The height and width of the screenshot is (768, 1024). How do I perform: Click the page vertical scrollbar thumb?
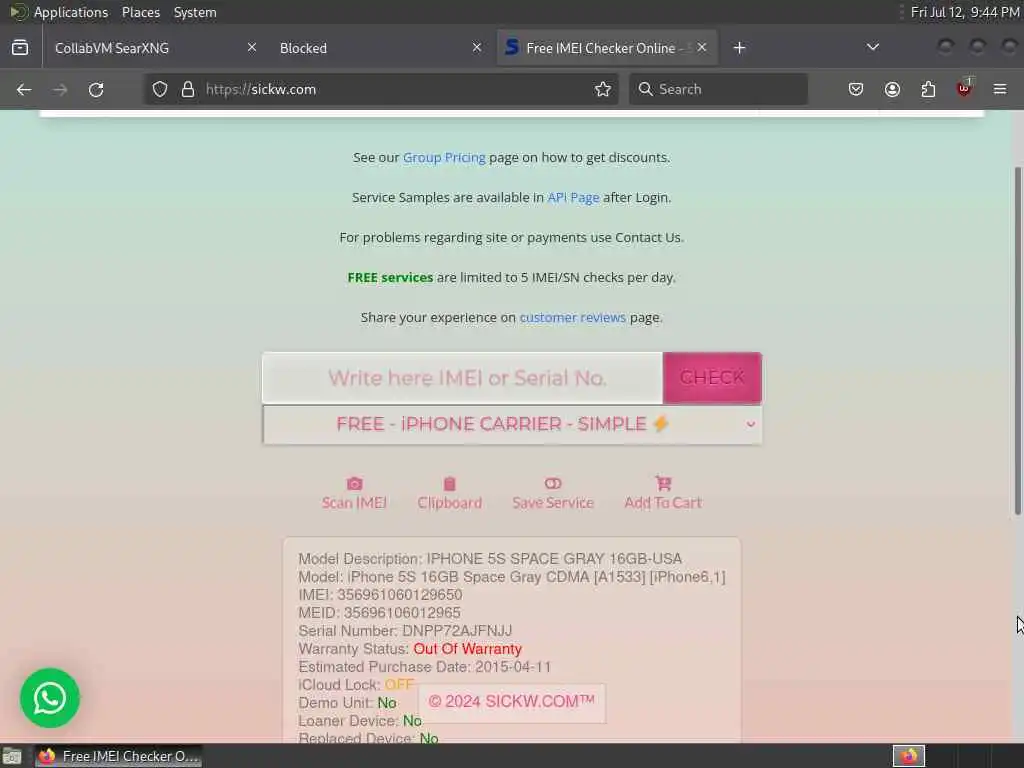coord(1017,340)
